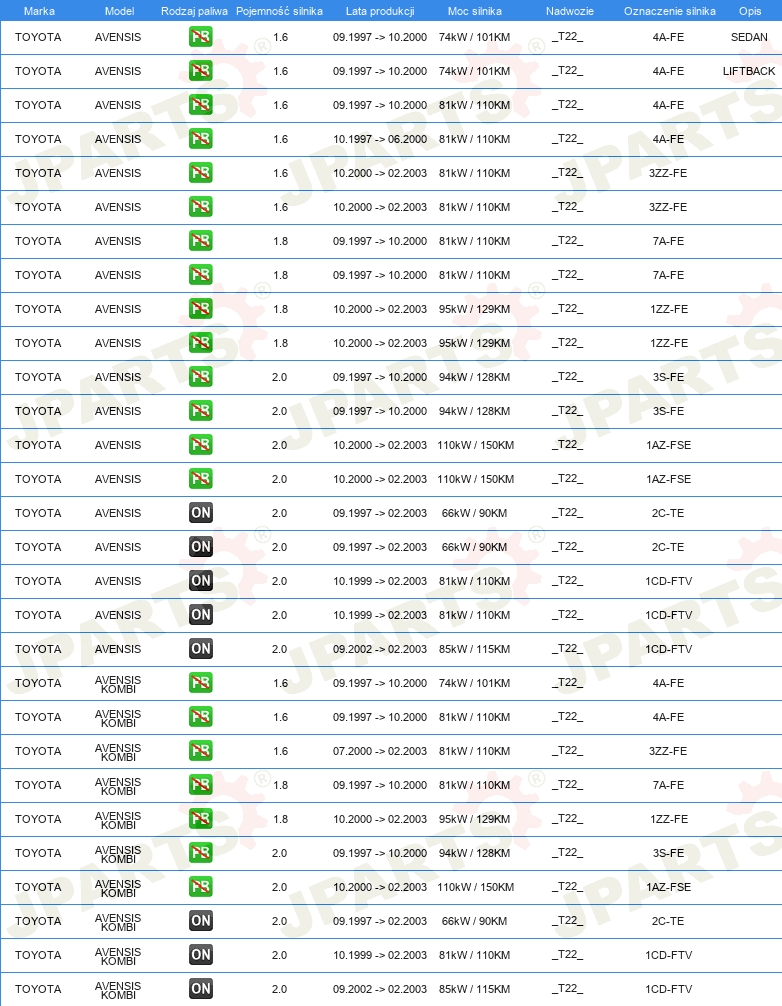
Task: Click 74kW / 101KM in the SEDAN row
Action: (x=475, y=37)
